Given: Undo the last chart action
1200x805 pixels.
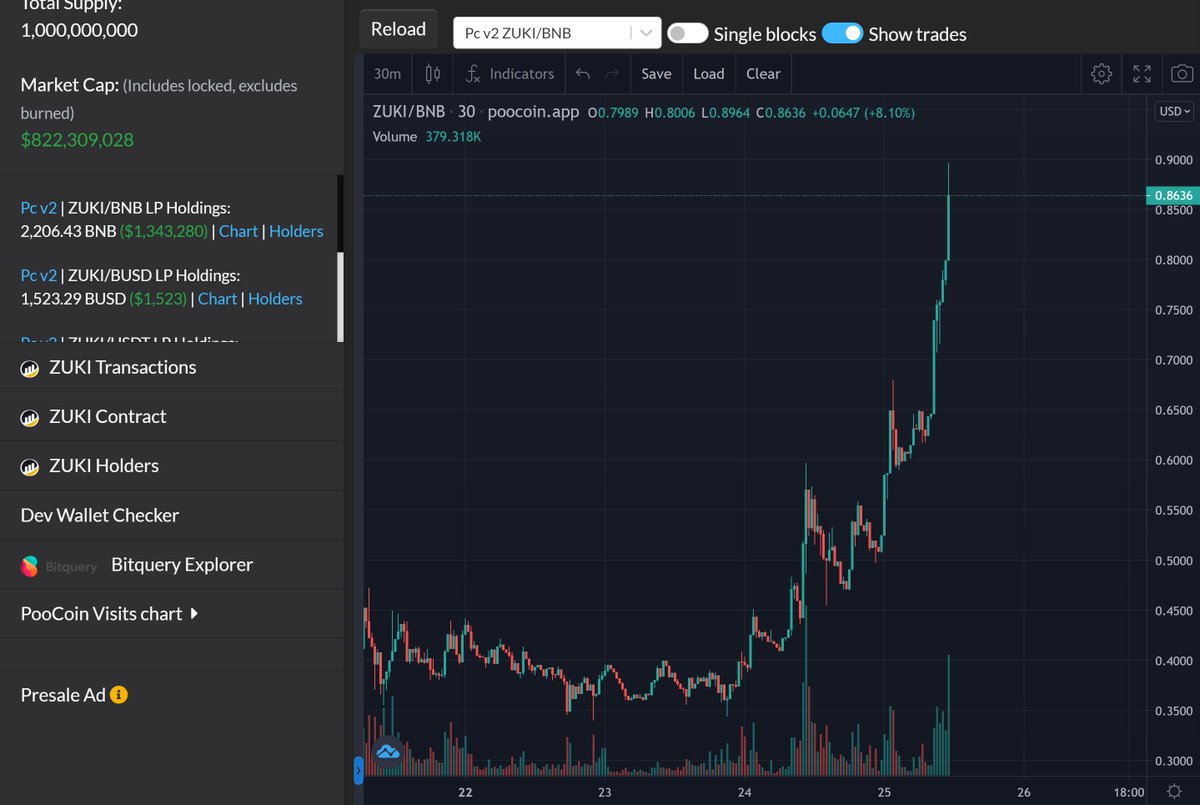Looking at the screenshot, I should pos(583,74).
